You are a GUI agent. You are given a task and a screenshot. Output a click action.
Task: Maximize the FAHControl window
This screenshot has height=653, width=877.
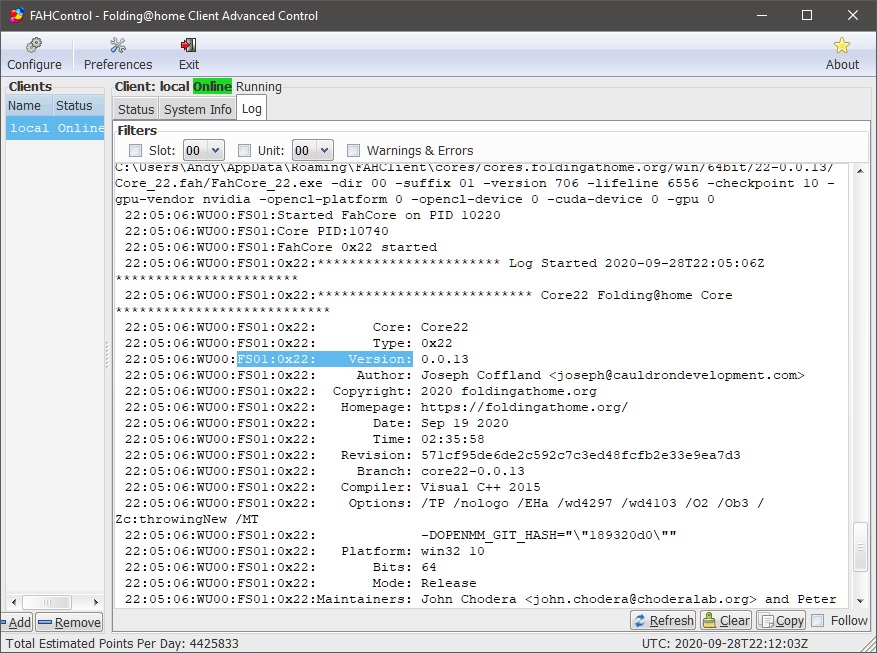coord(807,15)
